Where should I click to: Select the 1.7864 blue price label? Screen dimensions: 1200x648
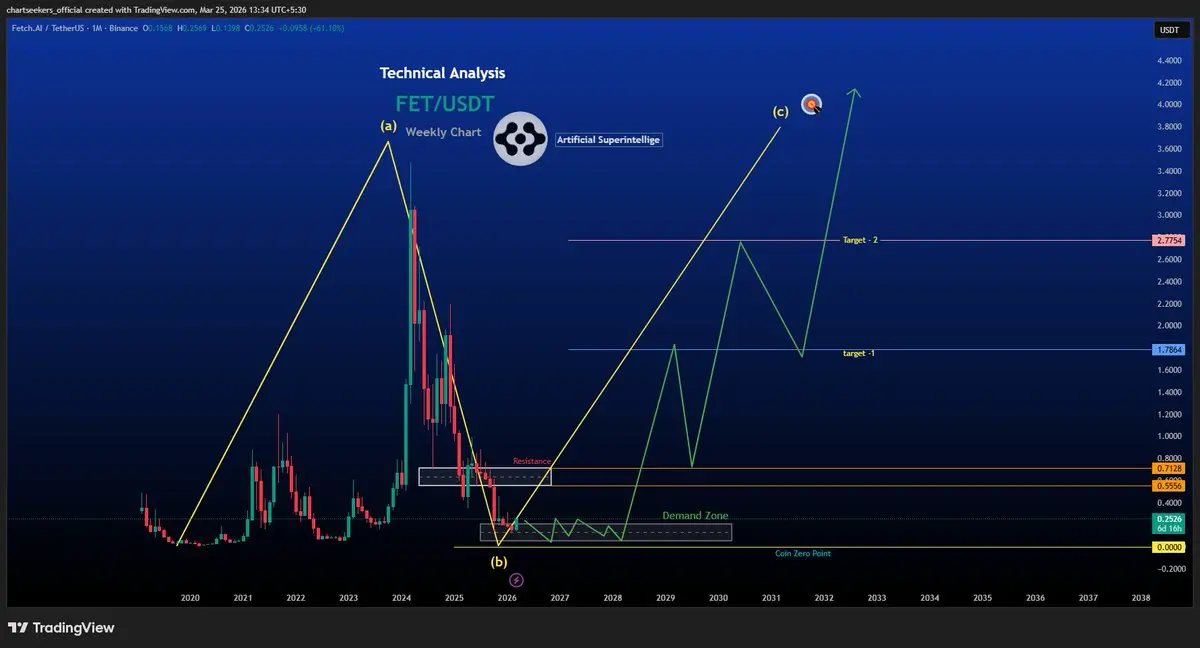[x=1168, y=350]
